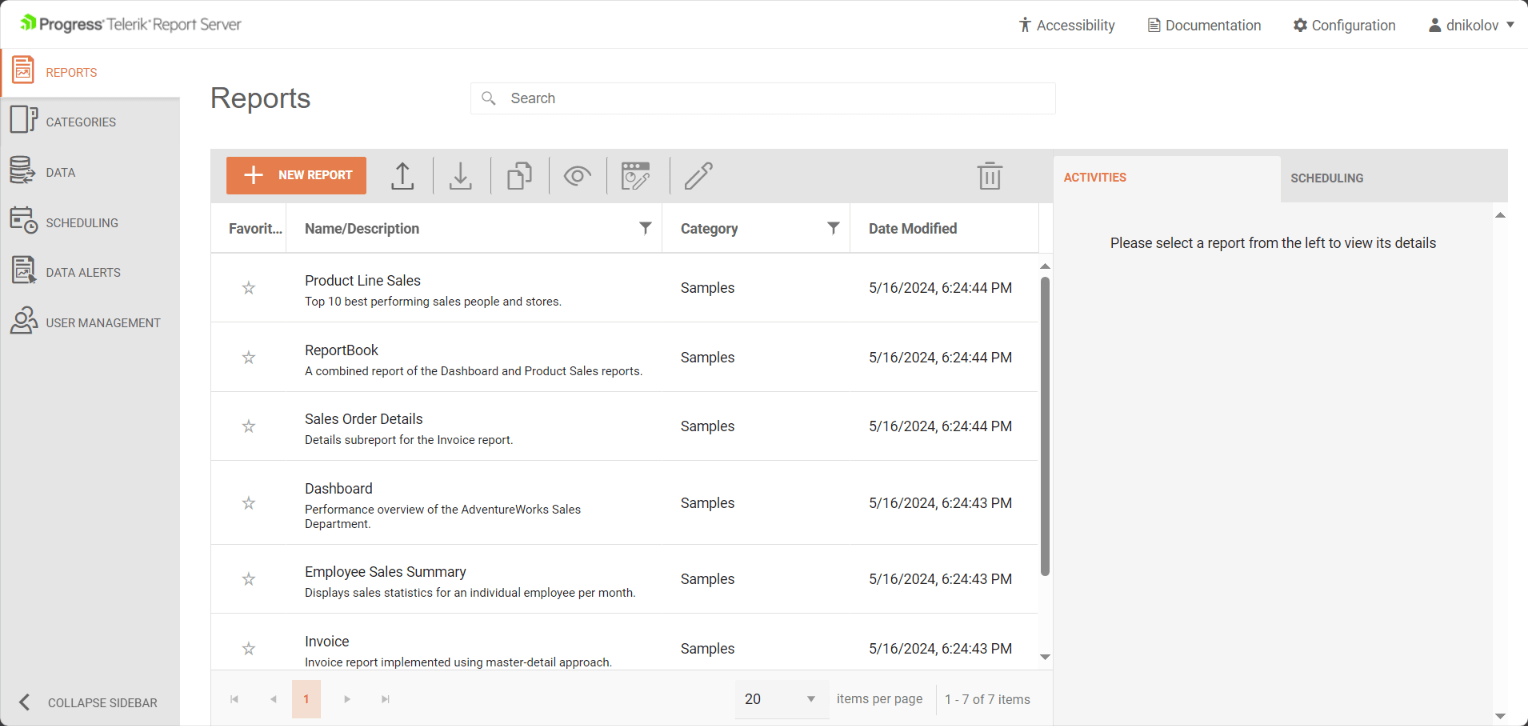The width and height of the screenshot is (1528, 726).
Task: Favorite the Invoice report
Action: click(248, 648)
